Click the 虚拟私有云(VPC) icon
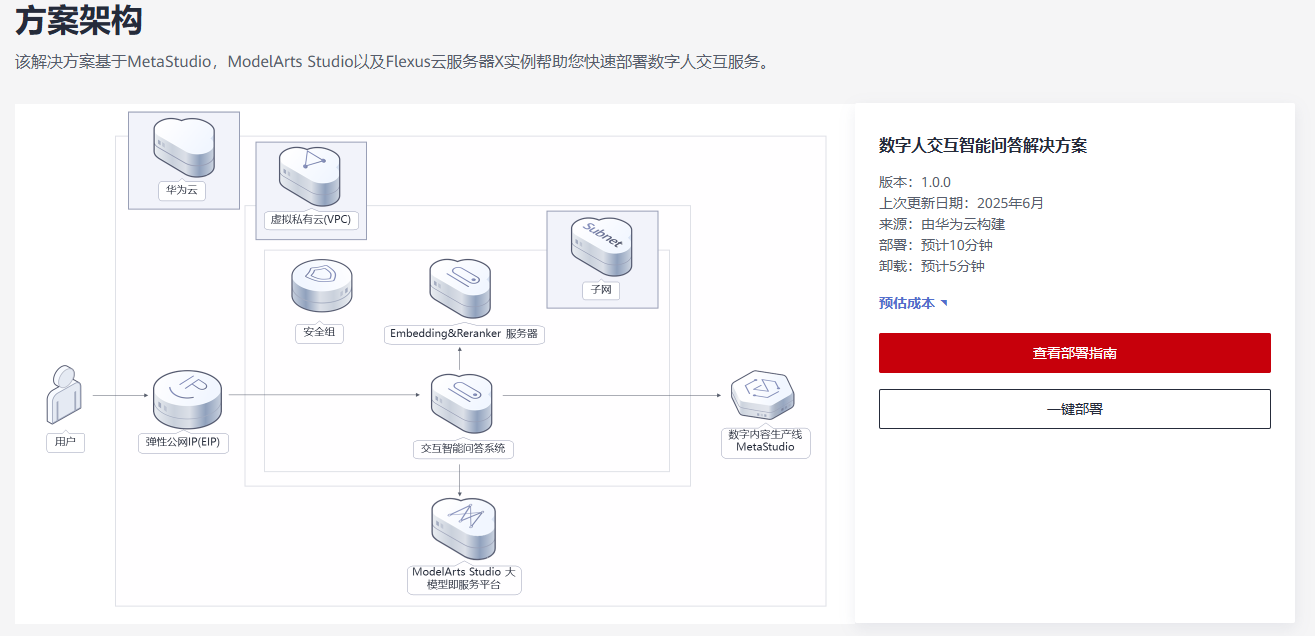The height and width of the screenshot is (636, 1315). click(x=310, y=175)
